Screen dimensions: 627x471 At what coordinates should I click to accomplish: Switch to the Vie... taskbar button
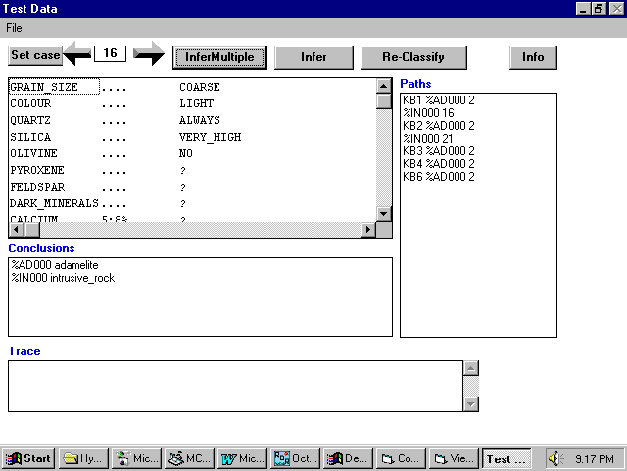452,458
